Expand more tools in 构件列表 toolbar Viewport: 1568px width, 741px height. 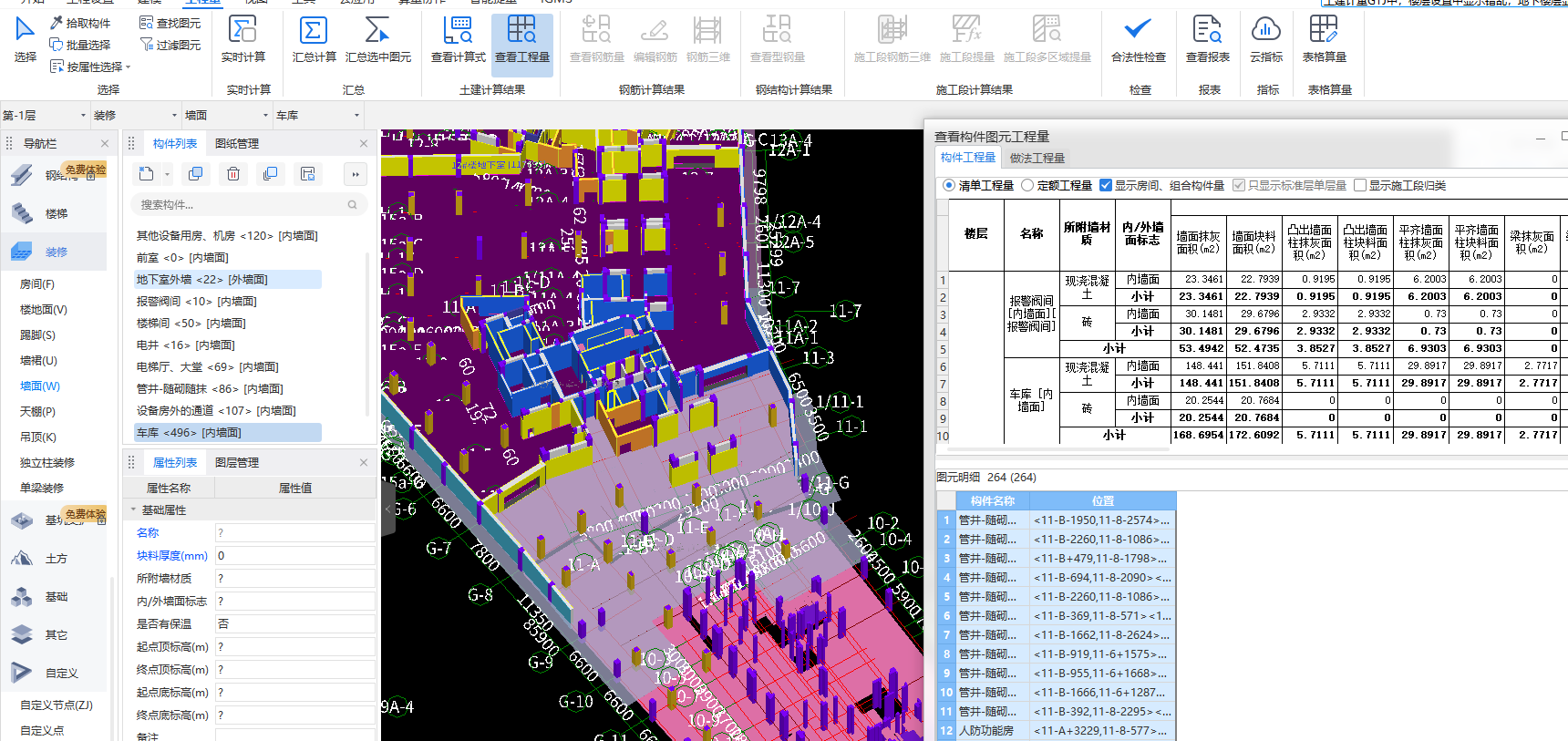pos(356,173)
